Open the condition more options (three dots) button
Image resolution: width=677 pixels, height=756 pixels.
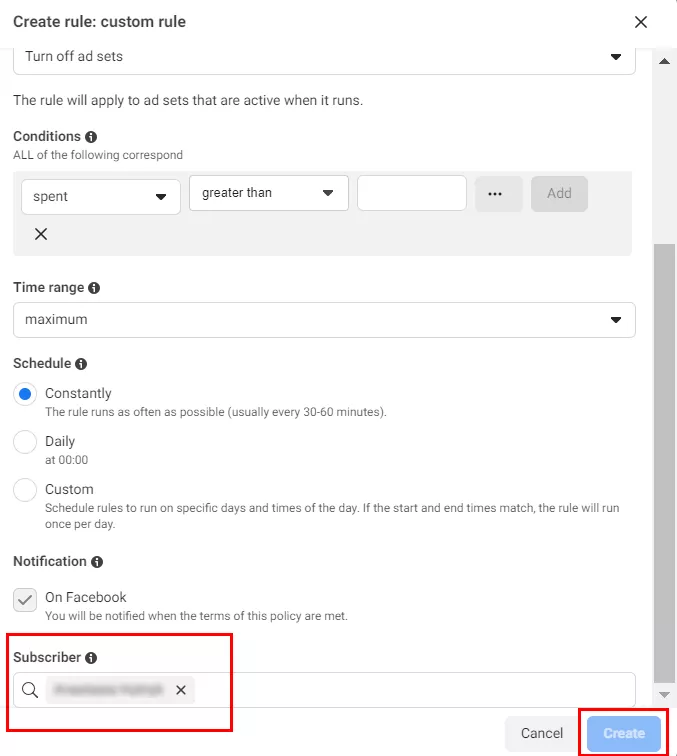499,194
